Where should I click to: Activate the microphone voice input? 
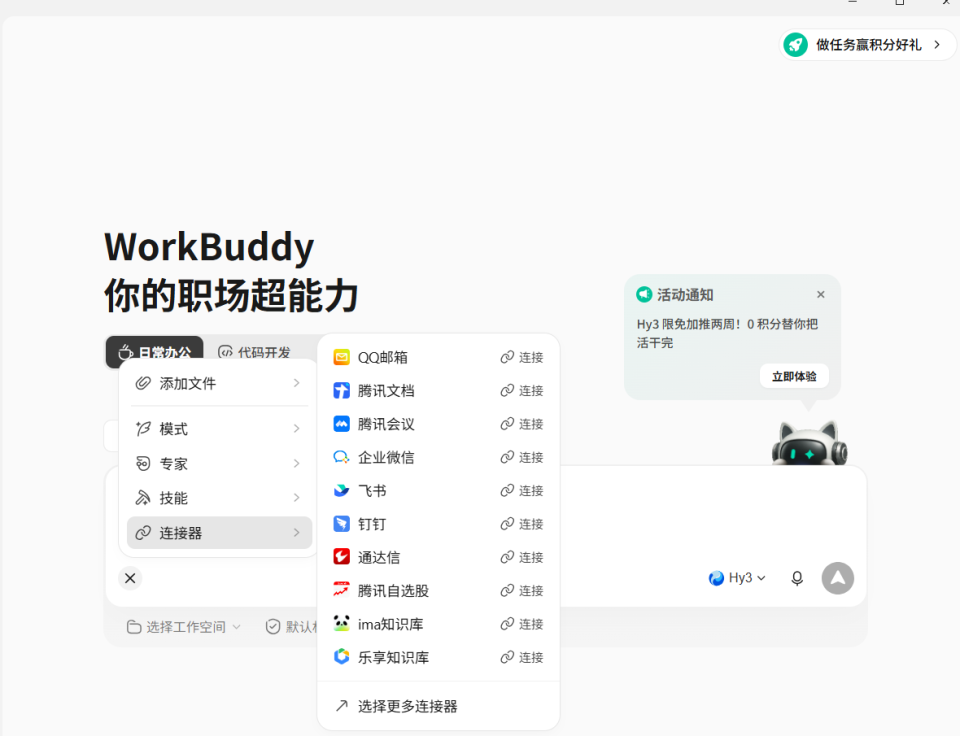click(797, 578)
